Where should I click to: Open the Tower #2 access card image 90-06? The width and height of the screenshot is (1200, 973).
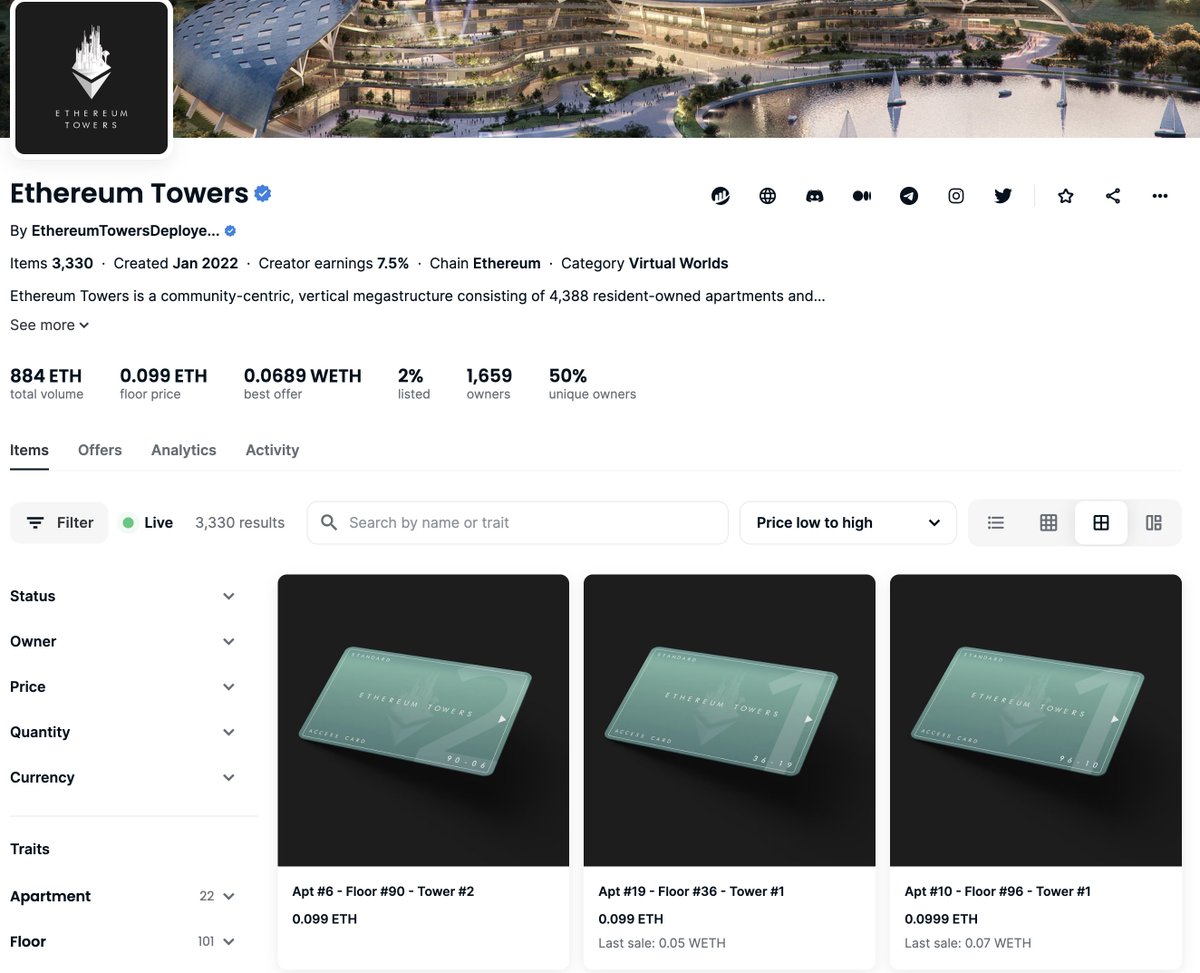click(423, 720)
